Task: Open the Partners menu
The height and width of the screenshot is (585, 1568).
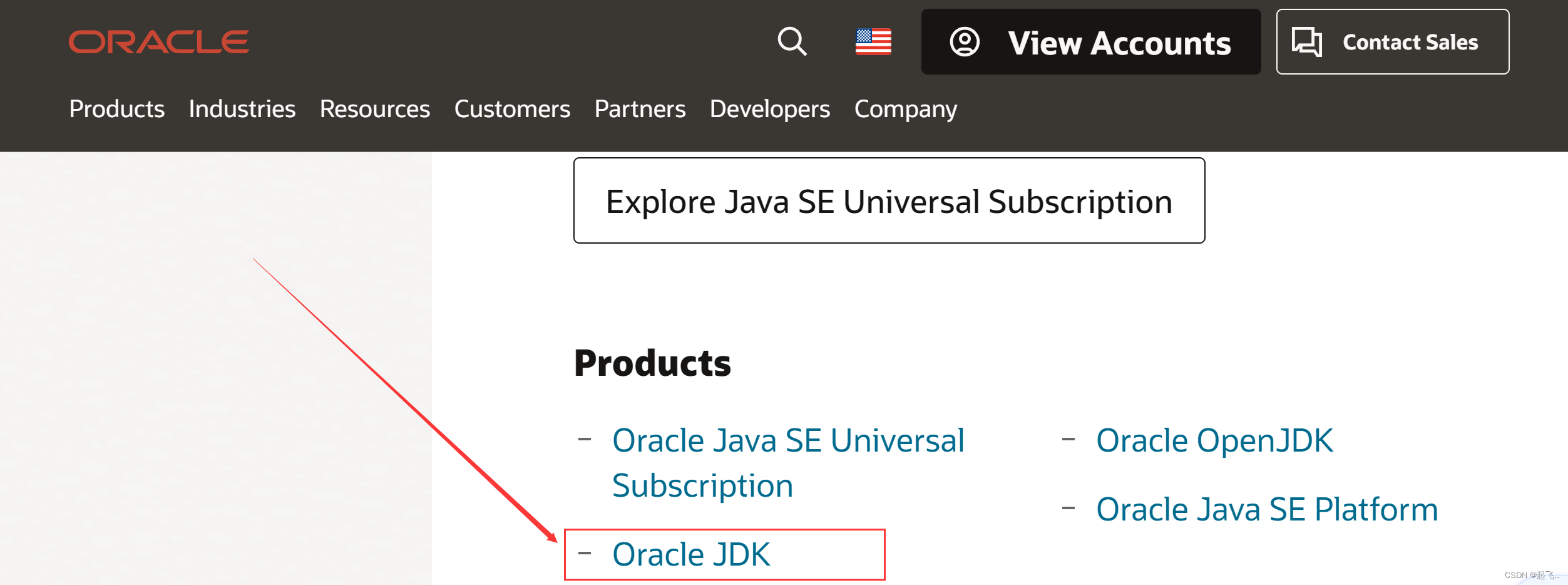Action: pos(640,109)
